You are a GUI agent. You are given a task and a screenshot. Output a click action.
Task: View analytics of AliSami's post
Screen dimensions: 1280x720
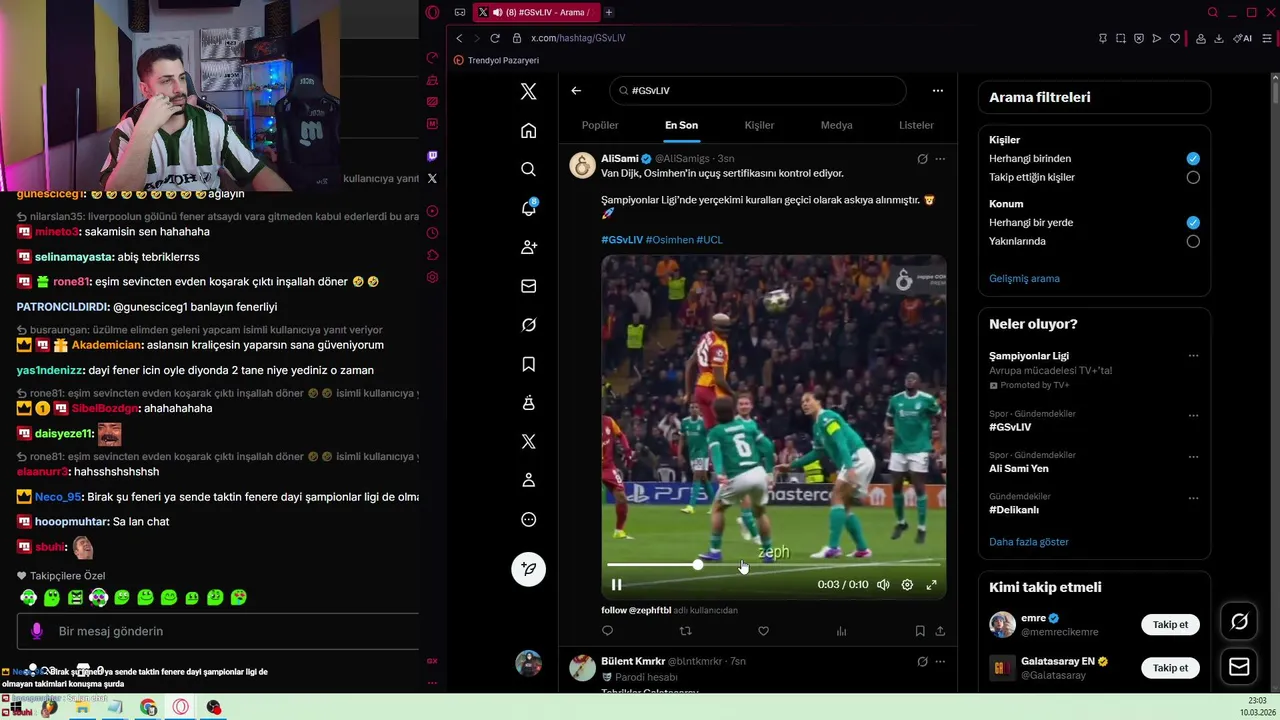[841, 631]
